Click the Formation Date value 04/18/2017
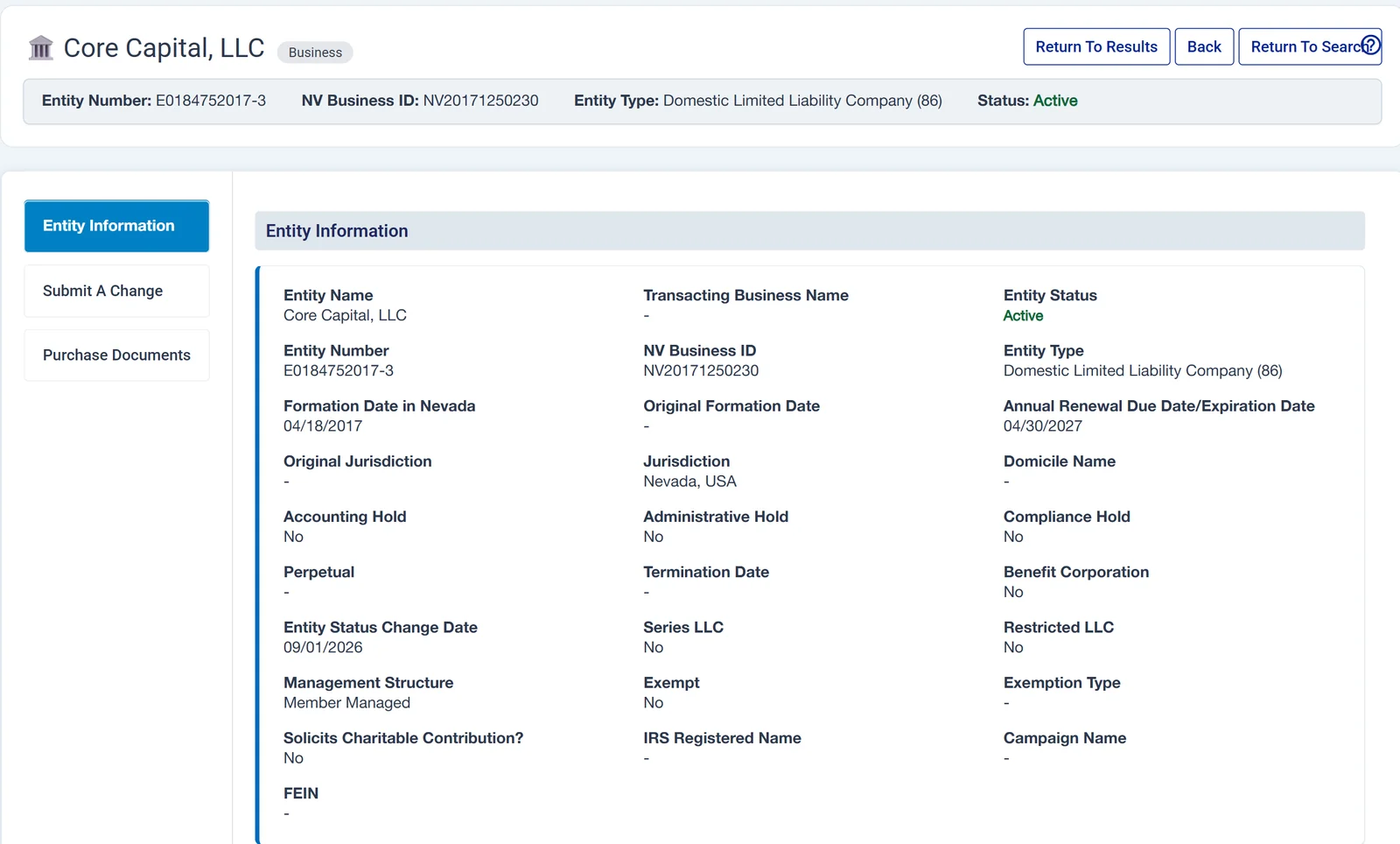 [x=323, y=426]
